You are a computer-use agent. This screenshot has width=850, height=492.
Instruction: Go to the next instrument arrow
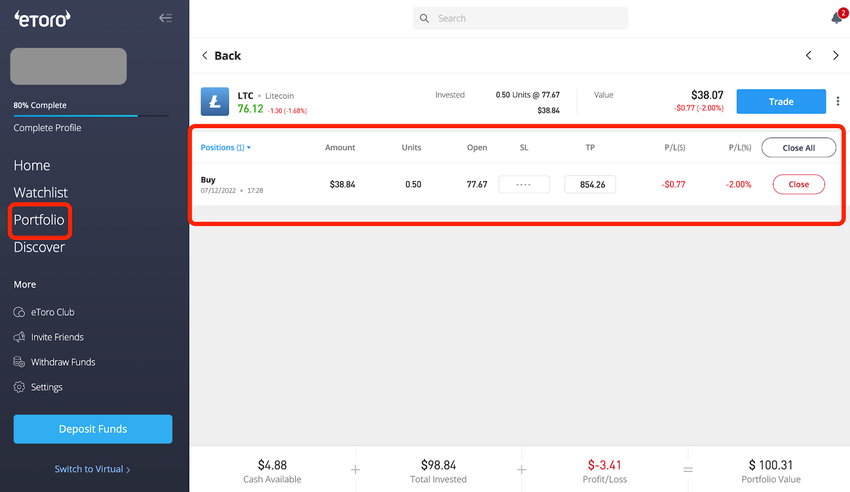pyautogui.click(x=835, y=55)
